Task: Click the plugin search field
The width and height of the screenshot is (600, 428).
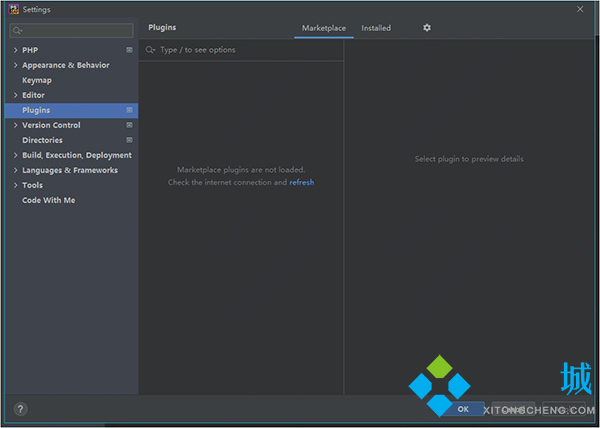Action: (x=245, y=50)
